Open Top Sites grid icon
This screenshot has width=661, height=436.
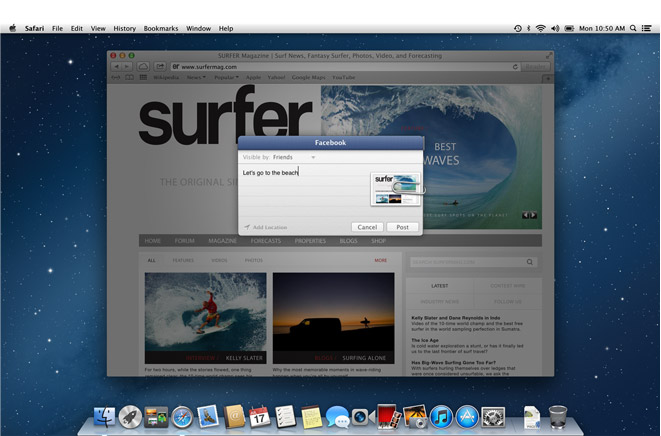pyautogui.click(x=143, y=78)
